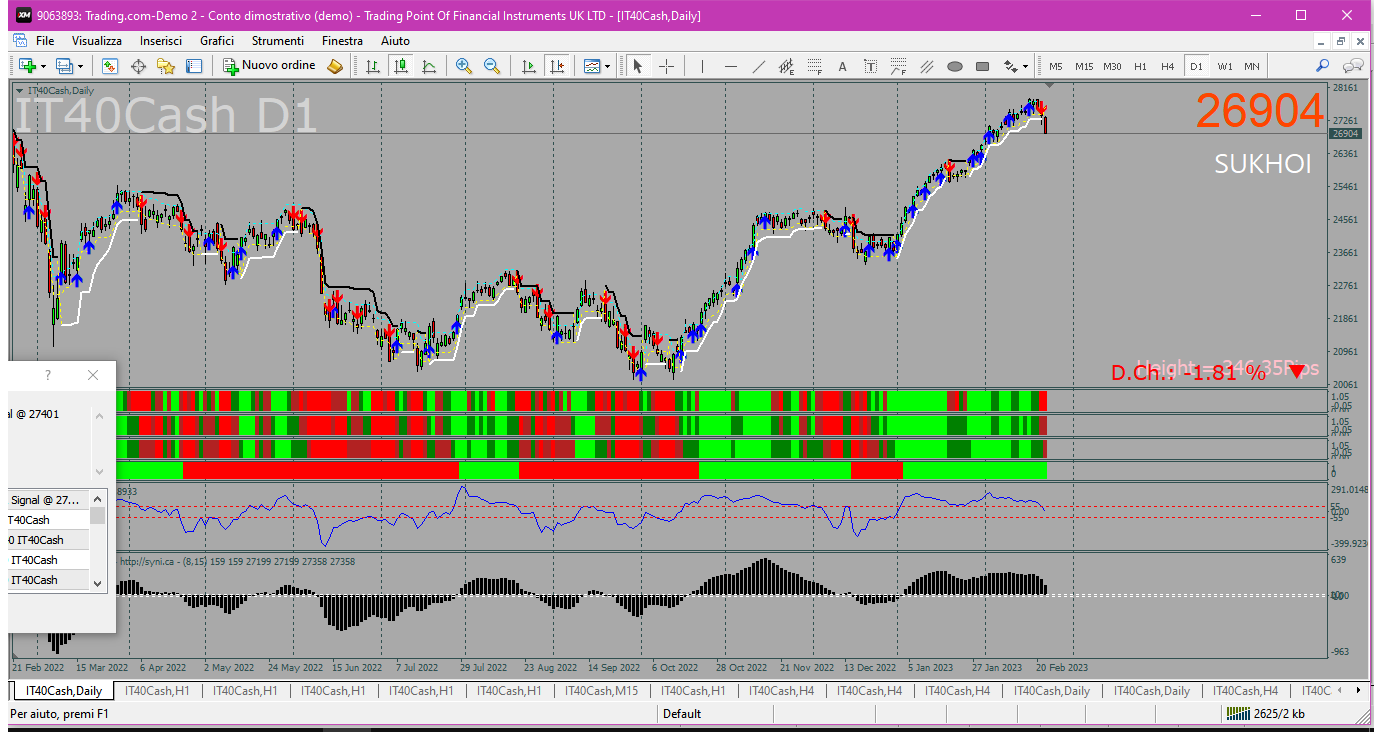Expand the Profiles dropdown arrow
1378x732 pixels.
click(81, 66)
